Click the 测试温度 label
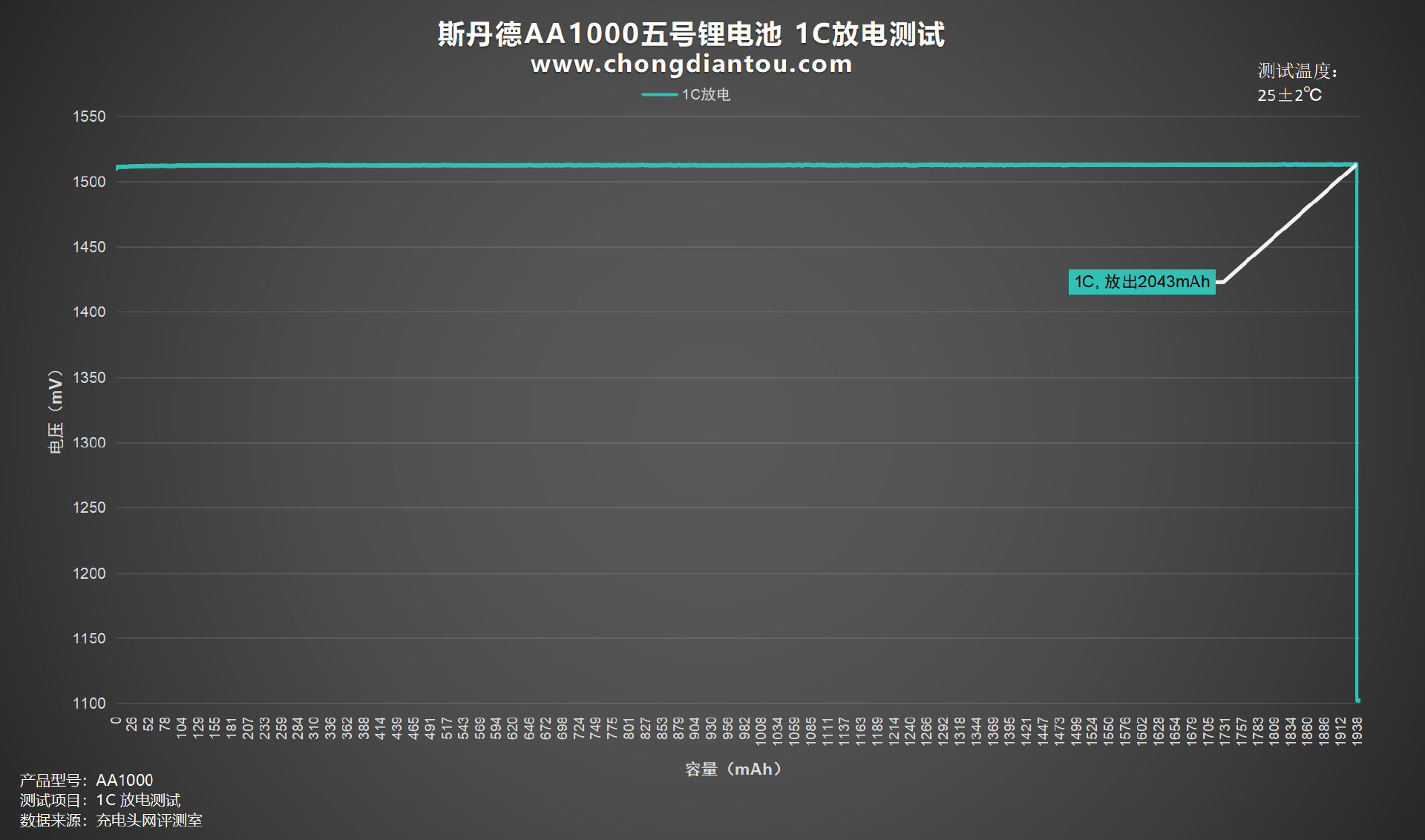Viewport: 1425px width, 840px height. point(1297,71)
